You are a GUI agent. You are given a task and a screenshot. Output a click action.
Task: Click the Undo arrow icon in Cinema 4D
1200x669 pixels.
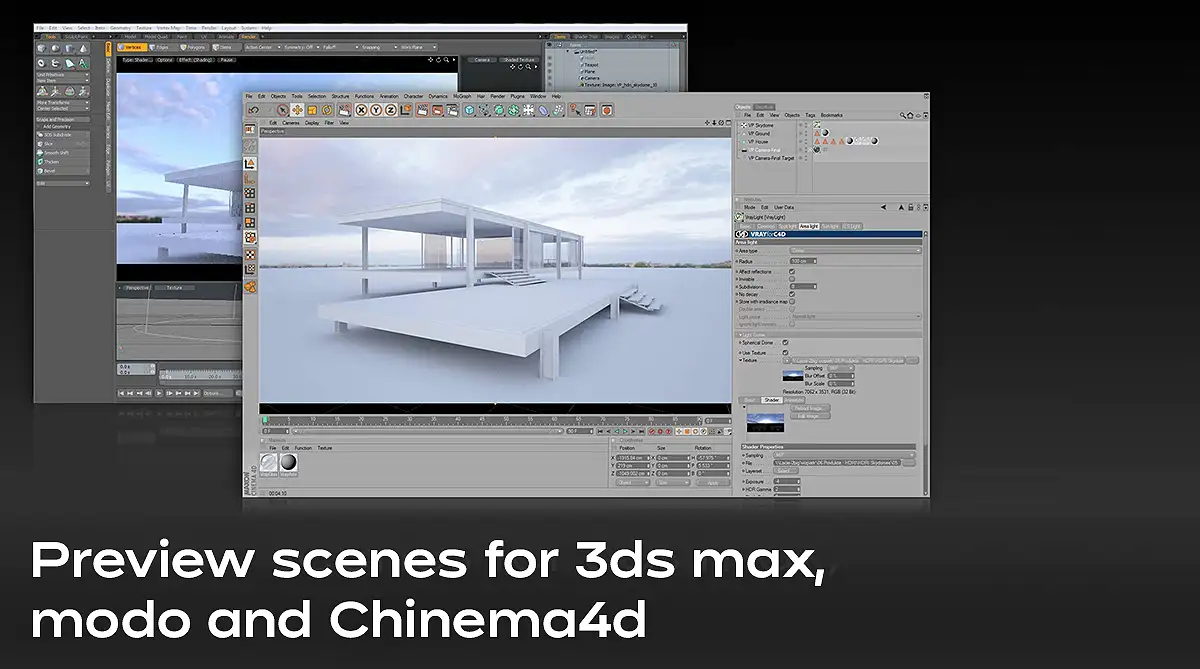pos(252,110)
